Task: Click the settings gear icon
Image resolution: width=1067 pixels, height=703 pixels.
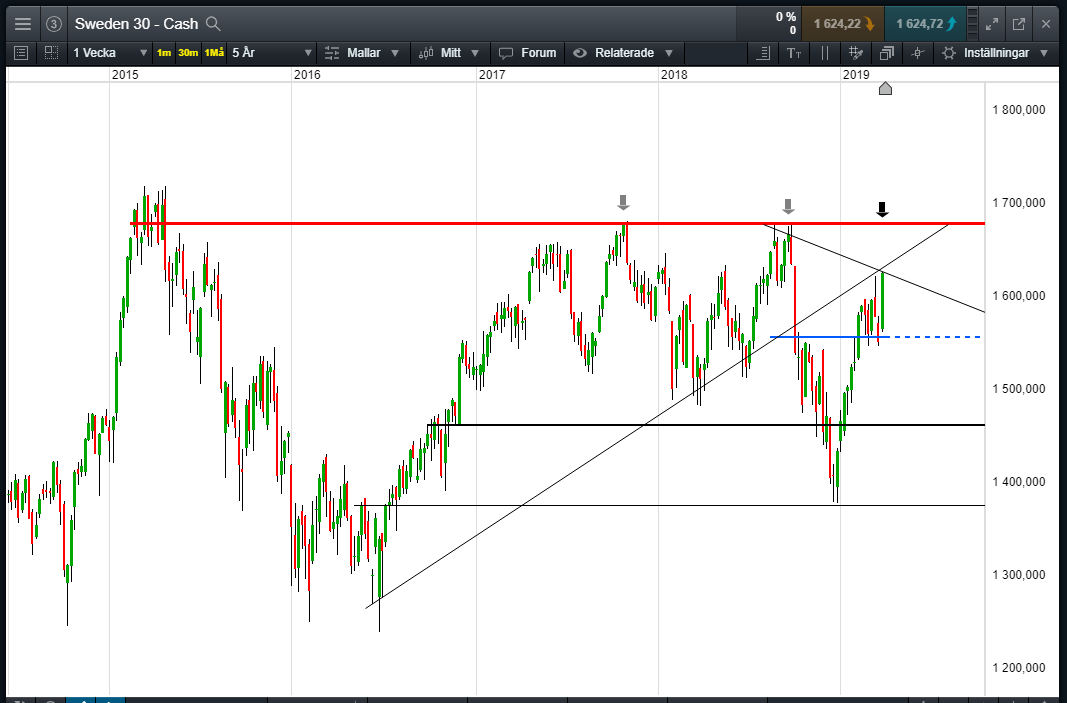Action: coord(949,52)
